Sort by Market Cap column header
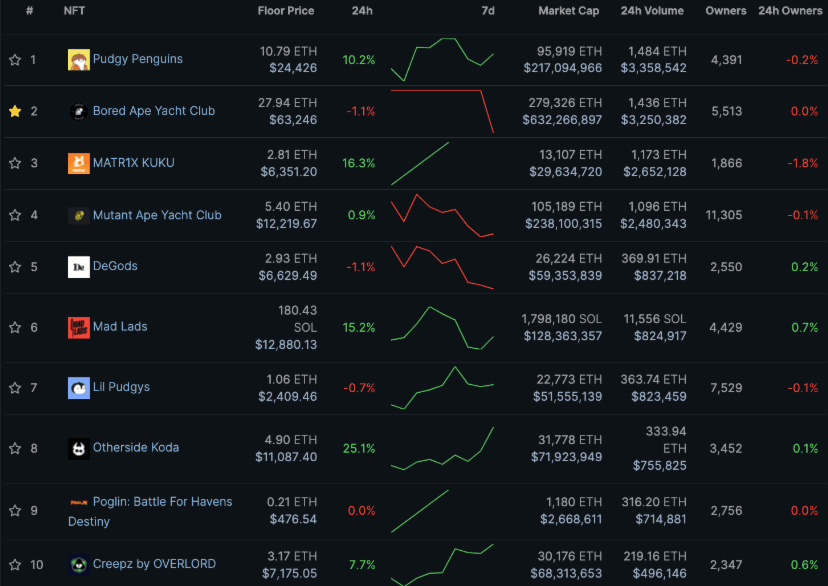The image size is (828, 586). (x=569, y=11)
